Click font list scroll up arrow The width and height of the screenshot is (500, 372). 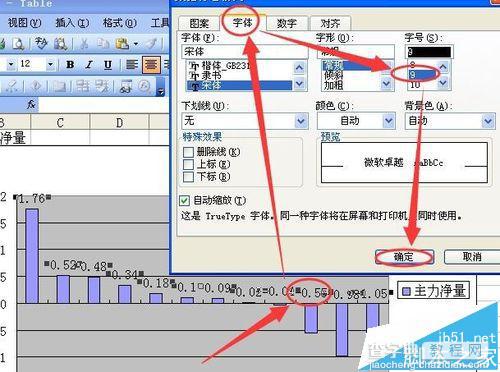point(299,68)
